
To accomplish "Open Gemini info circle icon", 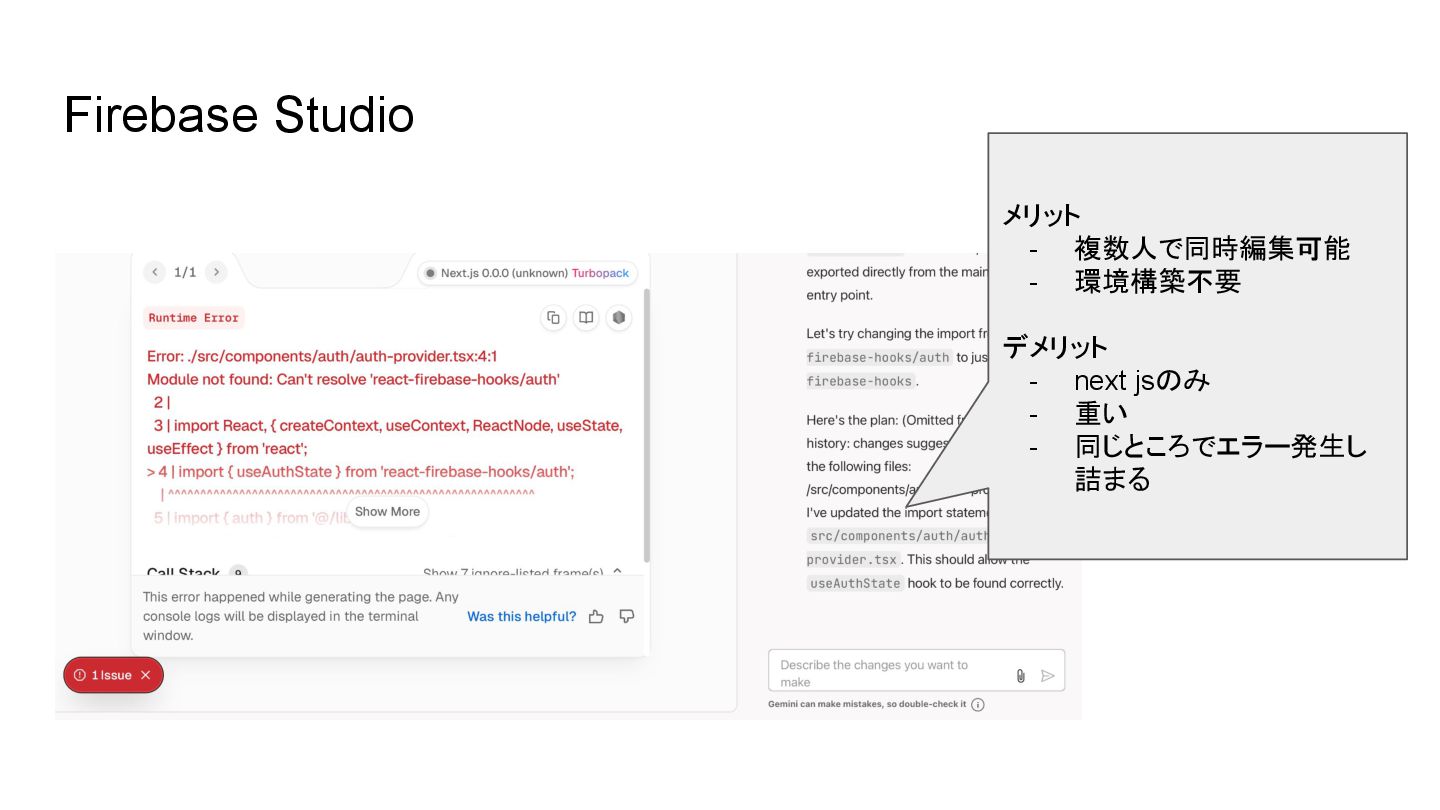I will point(978,704).
